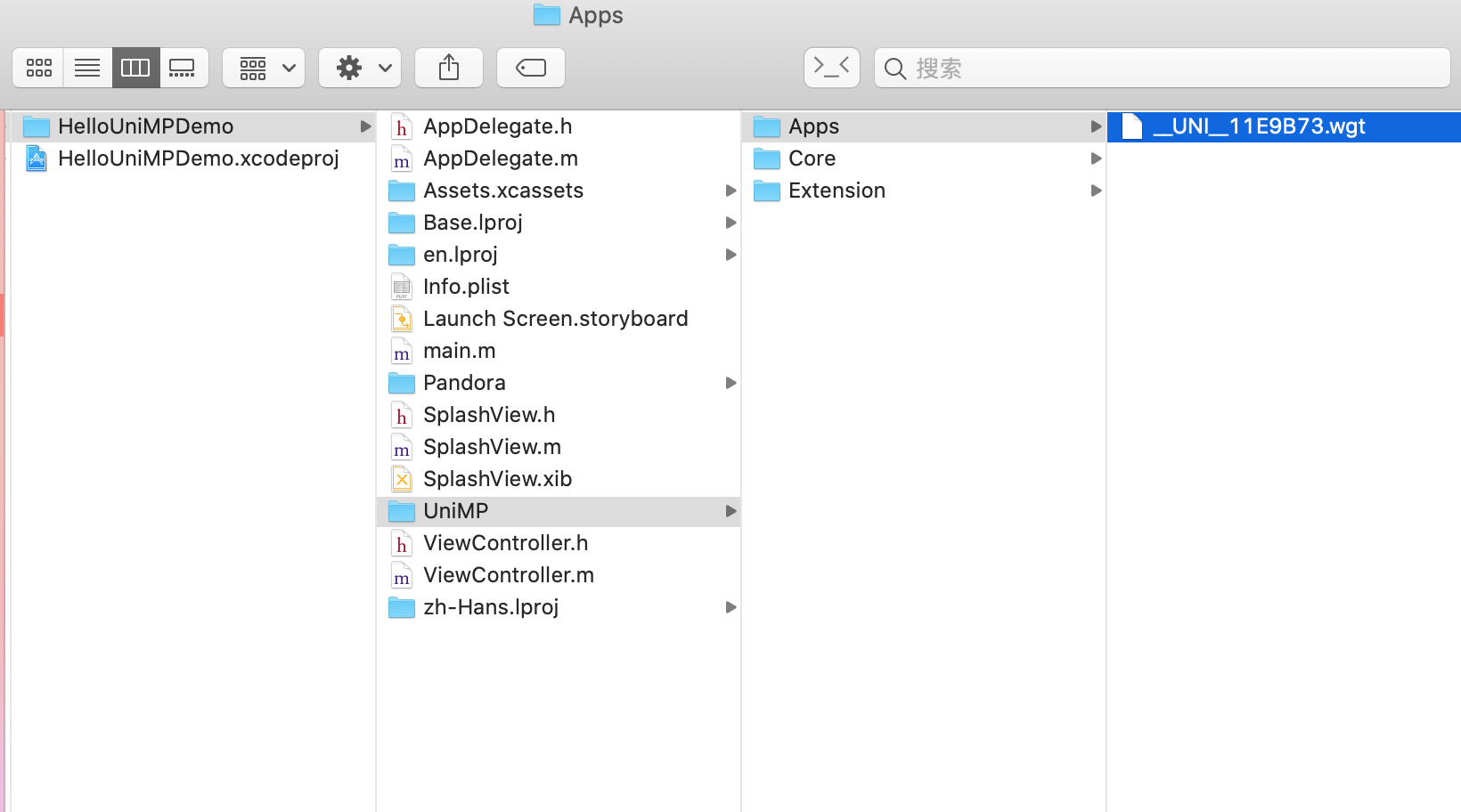Click the Info.plist file name
This screenshot has width=1461, height=812.
click(x=467, y=287)
